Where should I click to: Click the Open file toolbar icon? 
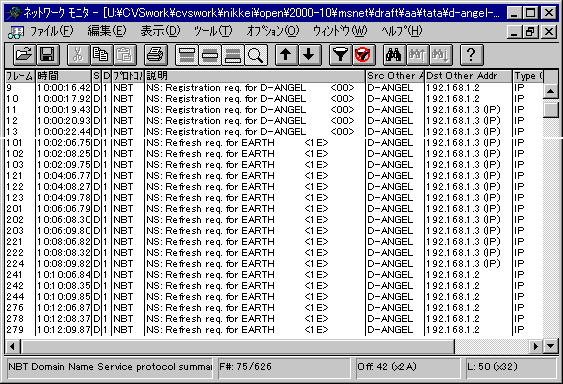tap(24, 55)
